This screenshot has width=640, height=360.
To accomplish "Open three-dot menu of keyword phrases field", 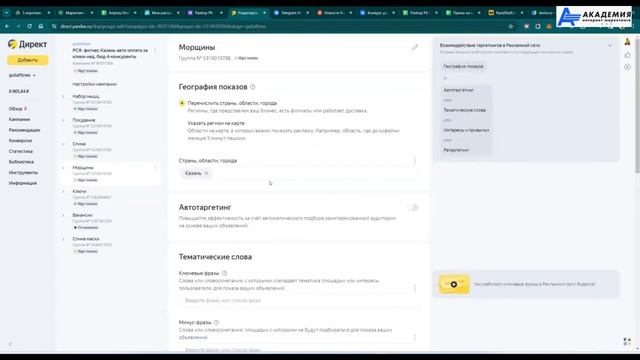I will click(415, 288).
